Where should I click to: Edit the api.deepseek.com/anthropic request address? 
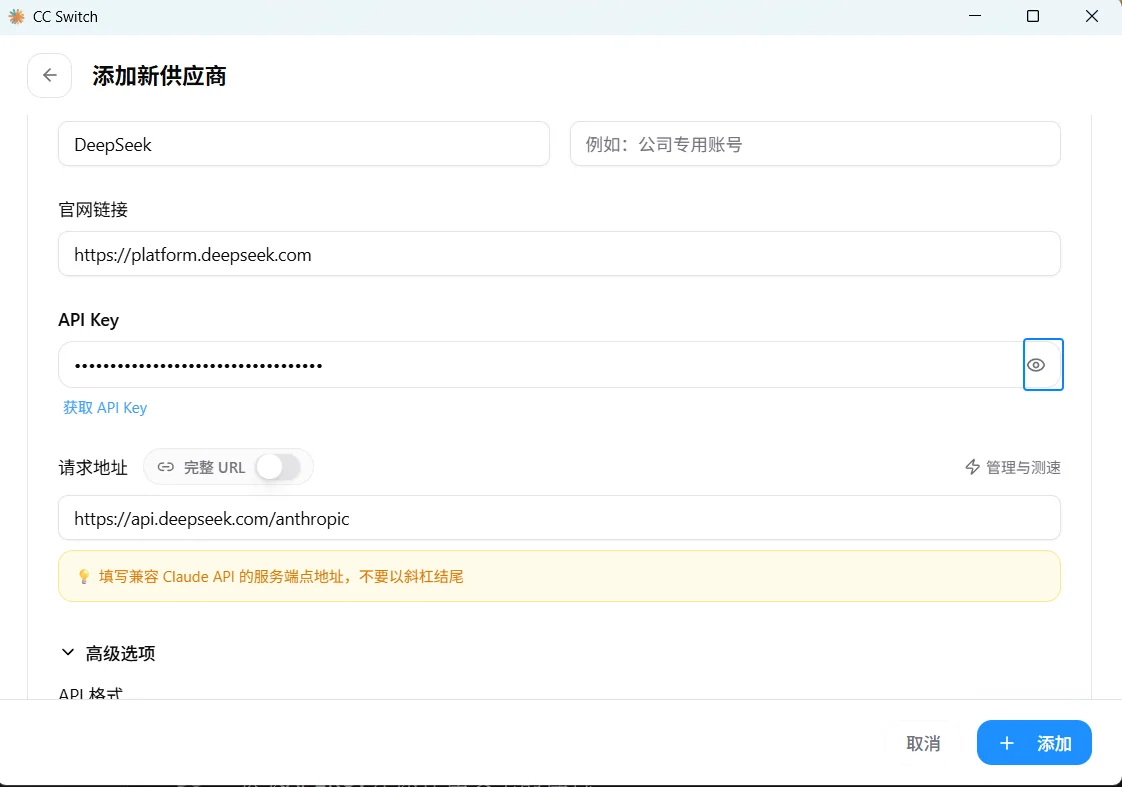point(559,518)
